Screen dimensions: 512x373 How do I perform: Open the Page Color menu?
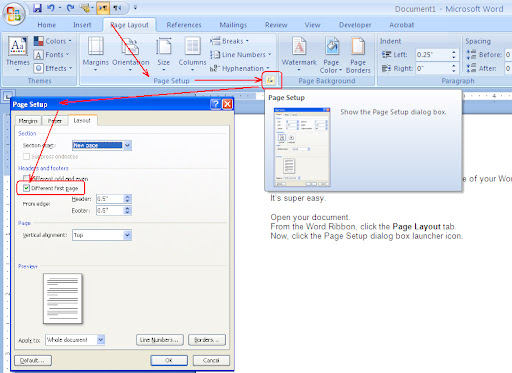(x=331, y=55)
